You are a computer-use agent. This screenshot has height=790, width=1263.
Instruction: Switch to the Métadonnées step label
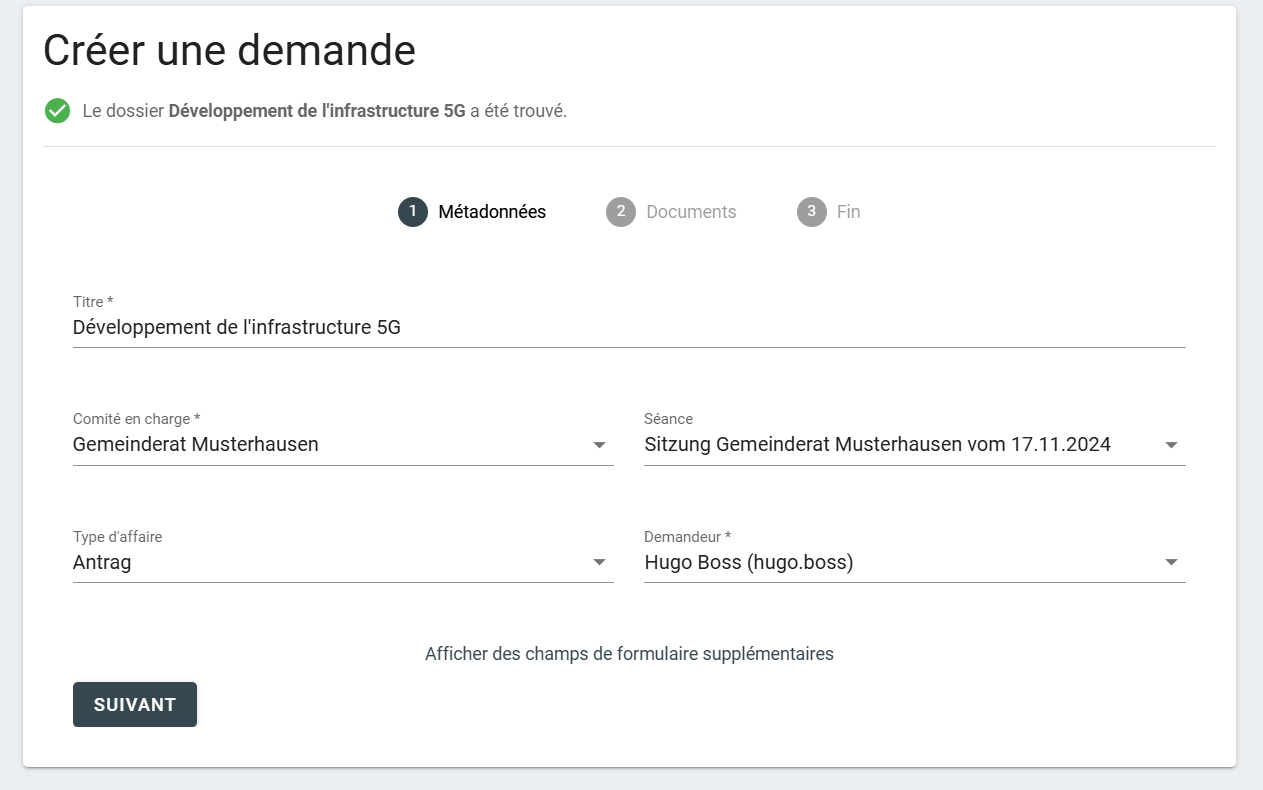pyautogui.click(x=492, y=212)
